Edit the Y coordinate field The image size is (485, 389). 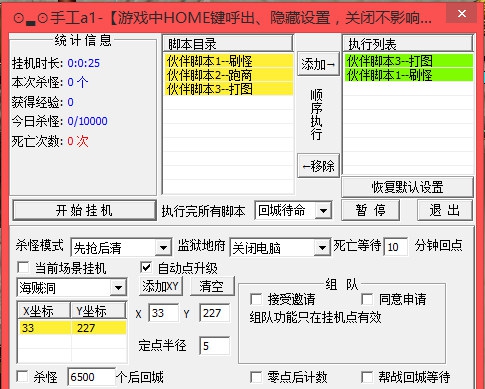pyautogui.click(x=215, y=313)
